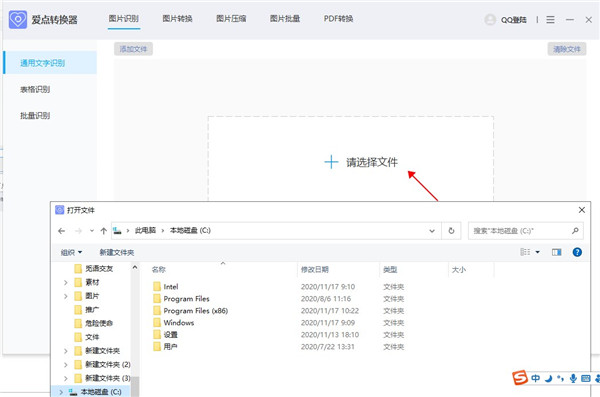This screenshot has height=397, width=600.
Task: Sort by the 名称 column header
Action: pyautogui.click(x=158, y=270)
